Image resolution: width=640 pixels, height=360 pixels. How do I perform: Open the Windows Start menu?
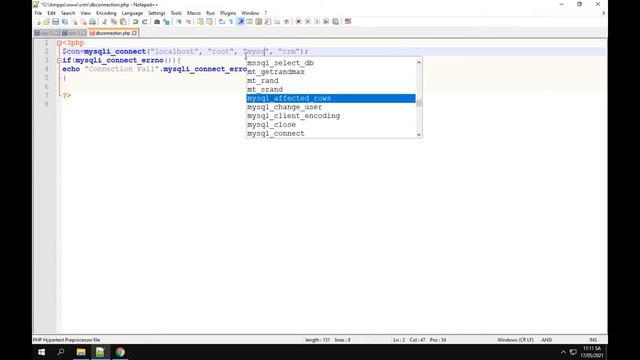pyautogui.click(x=42, y=352)
